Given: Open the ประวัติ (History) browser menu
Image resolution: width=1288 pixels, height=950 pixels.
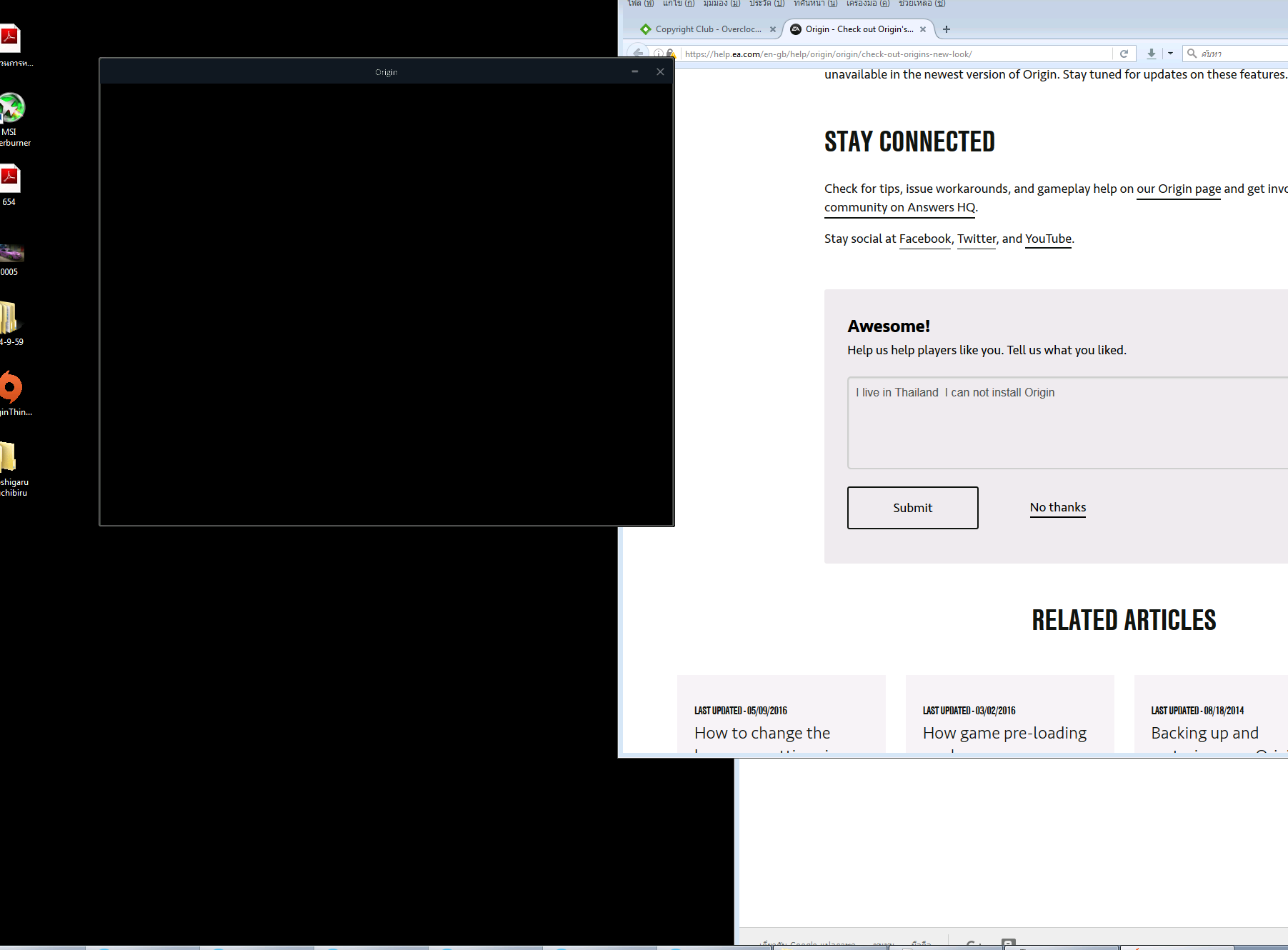Looking at the screenshot, I should point(767,4).
